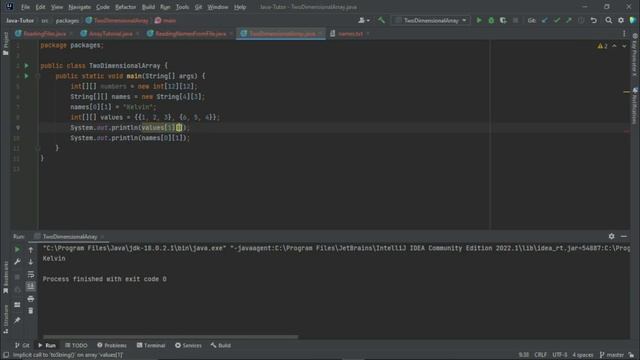Open the Problems tool window button
The height and width of the screenshot is (360, 640).
click(x=112, y=345)
